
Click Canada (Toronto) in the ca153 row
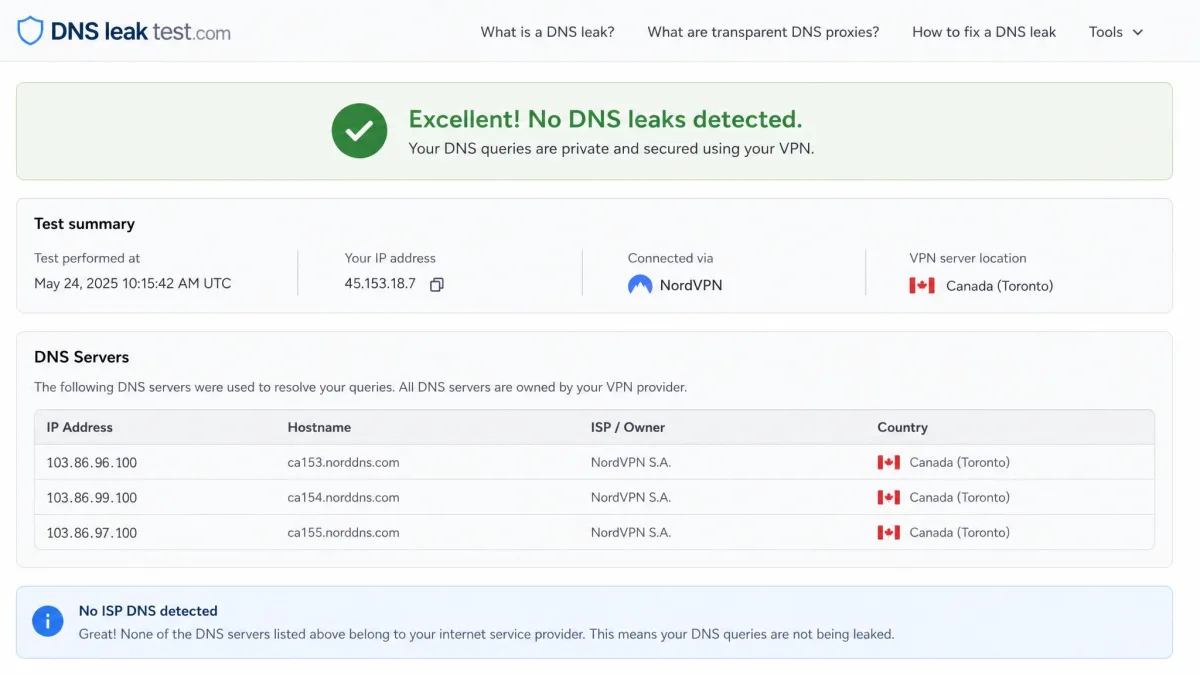(960, 463)
